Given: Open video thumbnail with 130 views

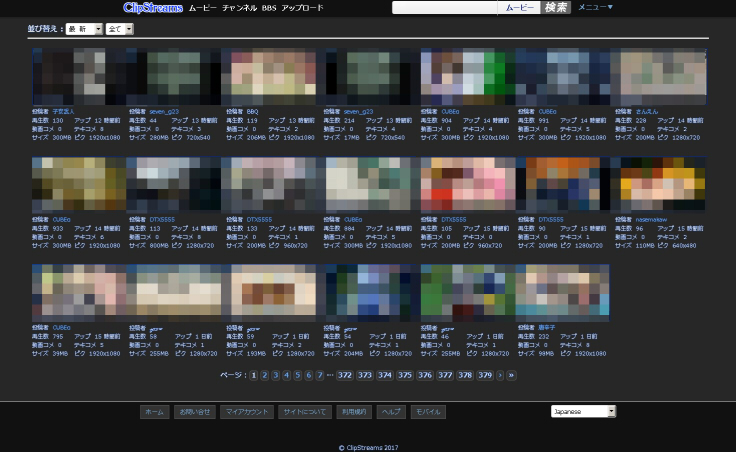Looking at the screenshot, I should coord(79,77).
